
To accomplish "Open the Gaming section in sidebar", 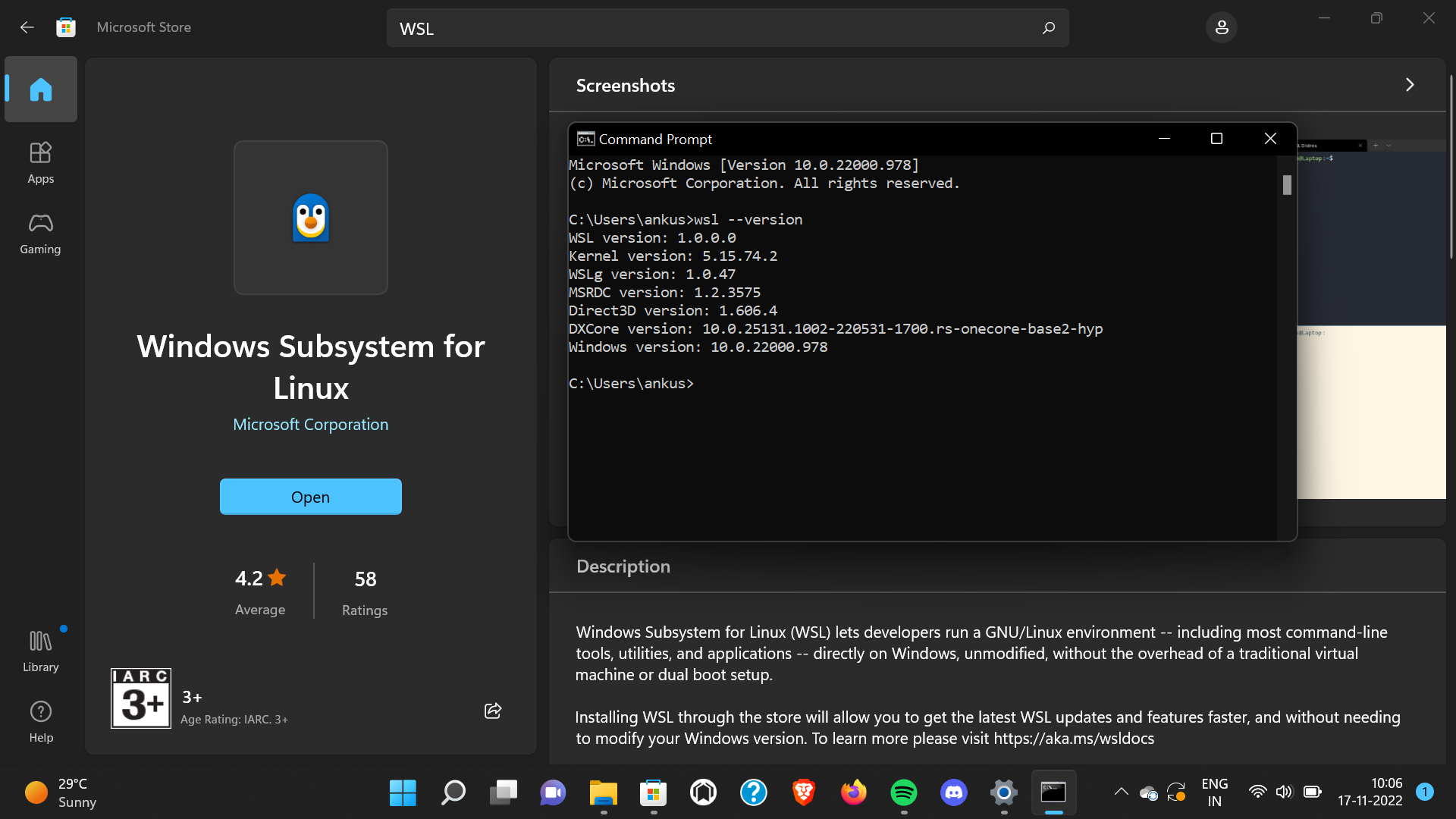I will coord(41,233).
